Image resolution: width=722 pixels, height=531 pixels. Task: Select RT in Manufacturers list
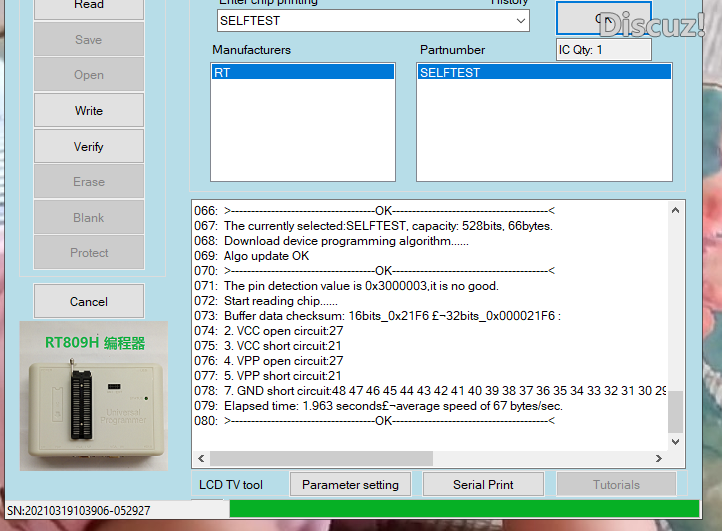point(302,73)
